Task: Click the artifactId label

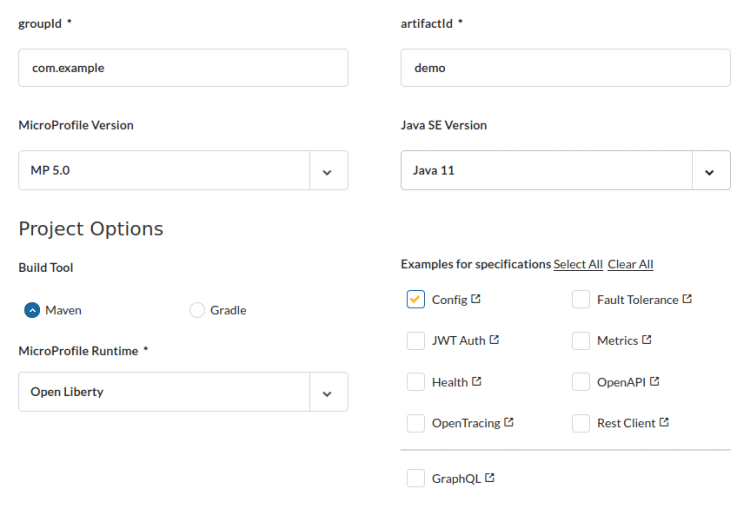Action: [x=427, y=23]
